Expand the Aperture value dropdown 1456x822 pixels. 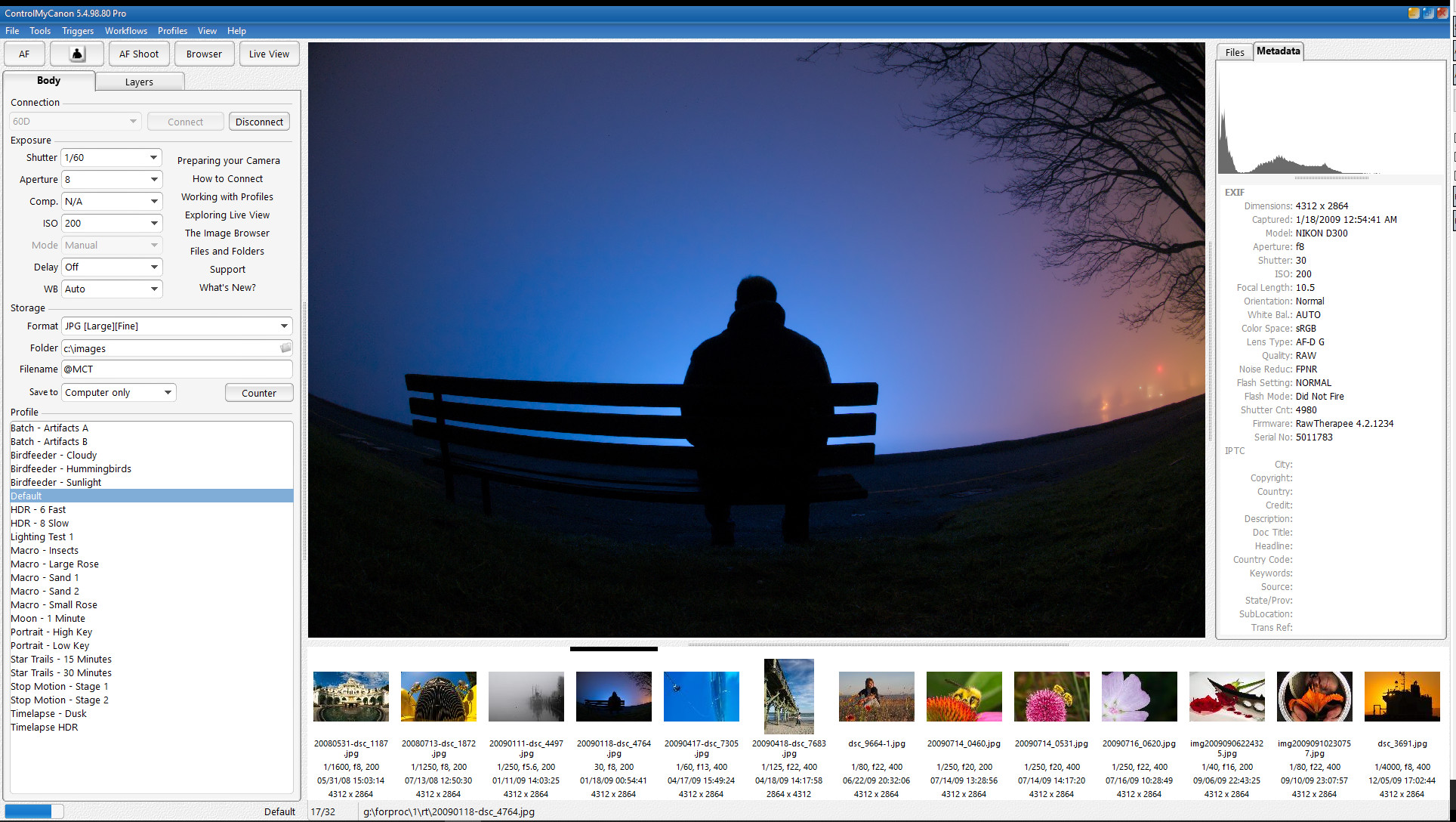pyautogui.click(x=153, y=179)
